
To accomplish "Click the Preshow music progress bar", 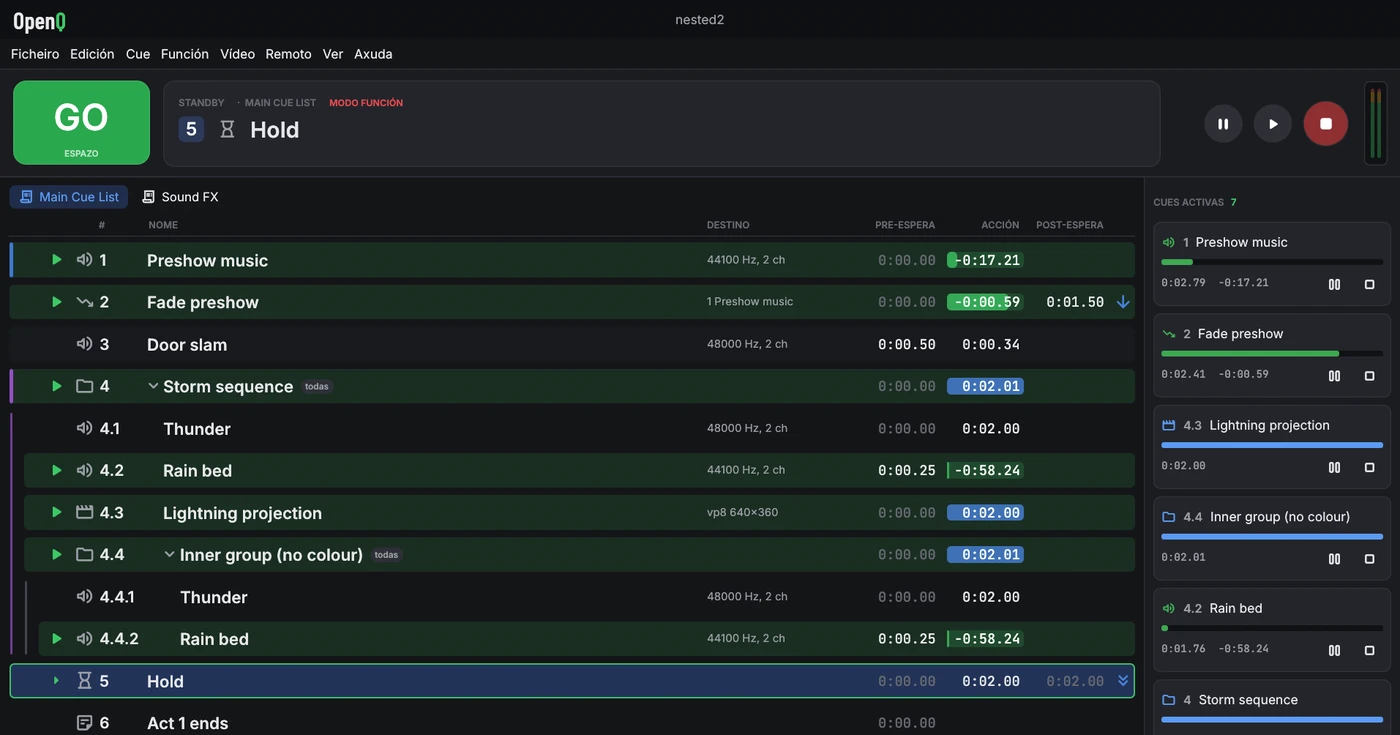I will click(x=1272, y=262).
